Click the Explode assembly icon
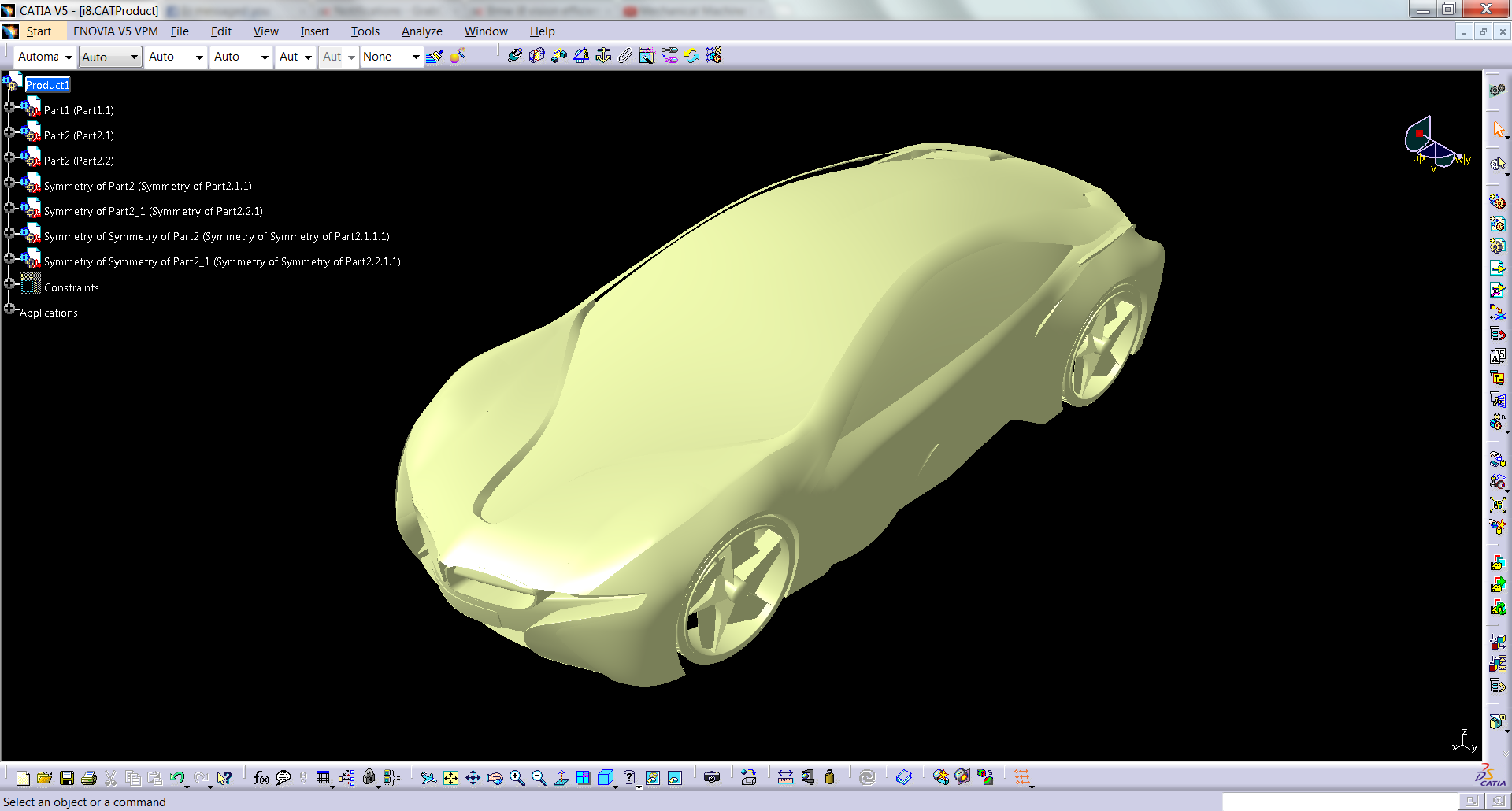 pyautogui.click(x=1498, y=505)
